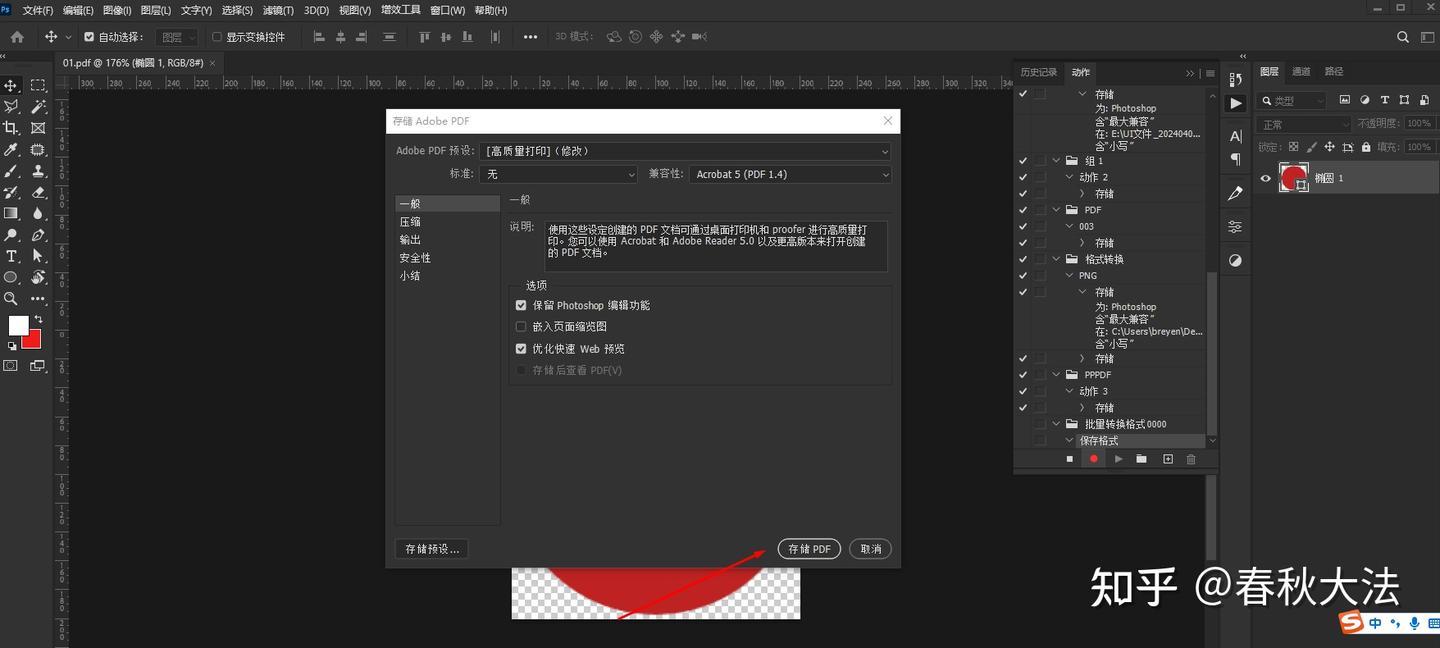Activate the Zoom tool
Image resolution: width=1440 pixels, height=648 pixels.
pos(12,298)
